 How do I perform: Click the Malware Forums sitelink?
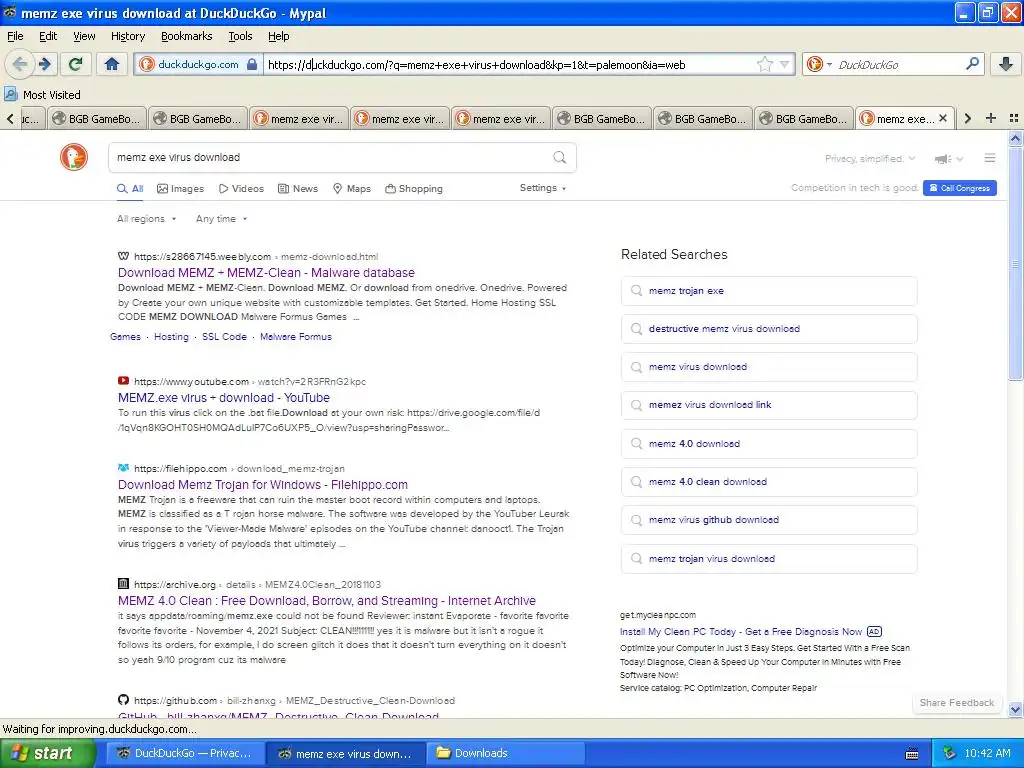pos(296,337)
